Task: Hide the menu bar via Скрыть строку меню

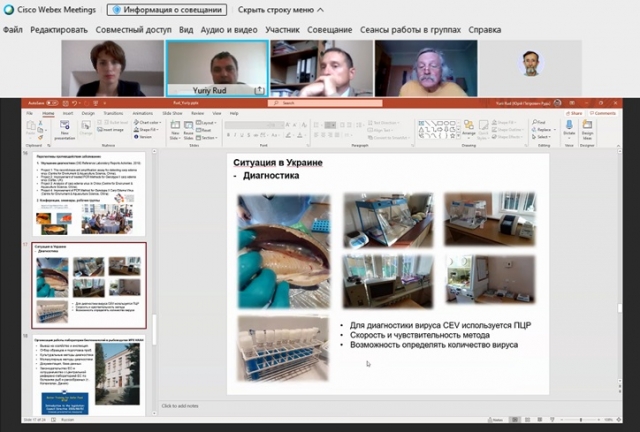Action: coord(280,9)
